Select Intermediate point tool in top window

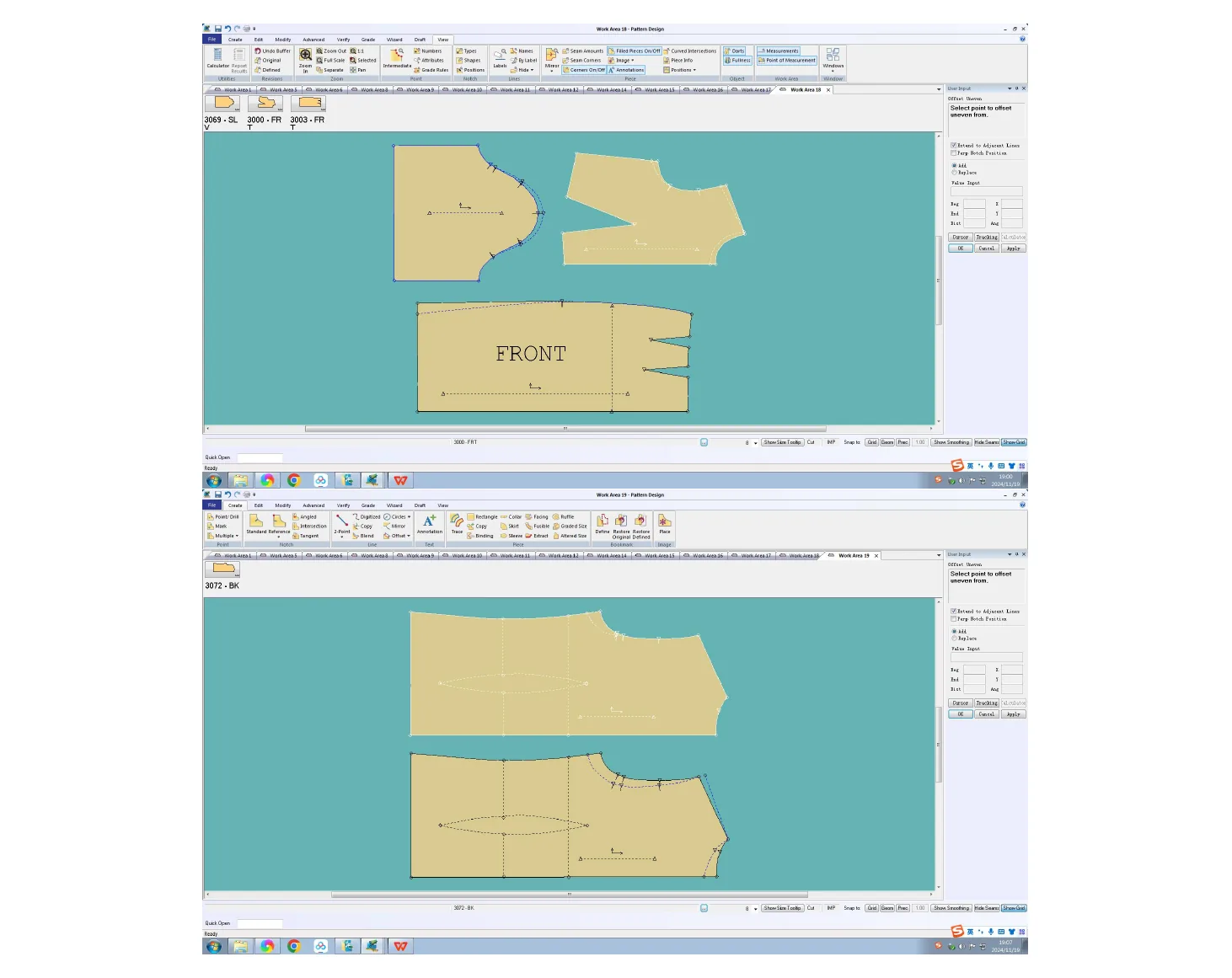[x=397, y=58]
